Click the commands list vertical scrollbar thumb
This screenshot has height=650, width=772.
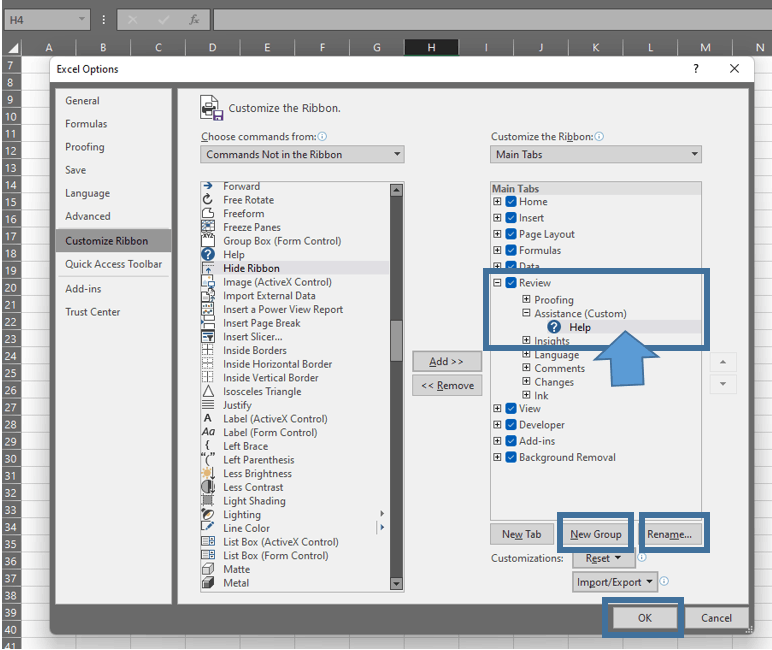(396, 341)
